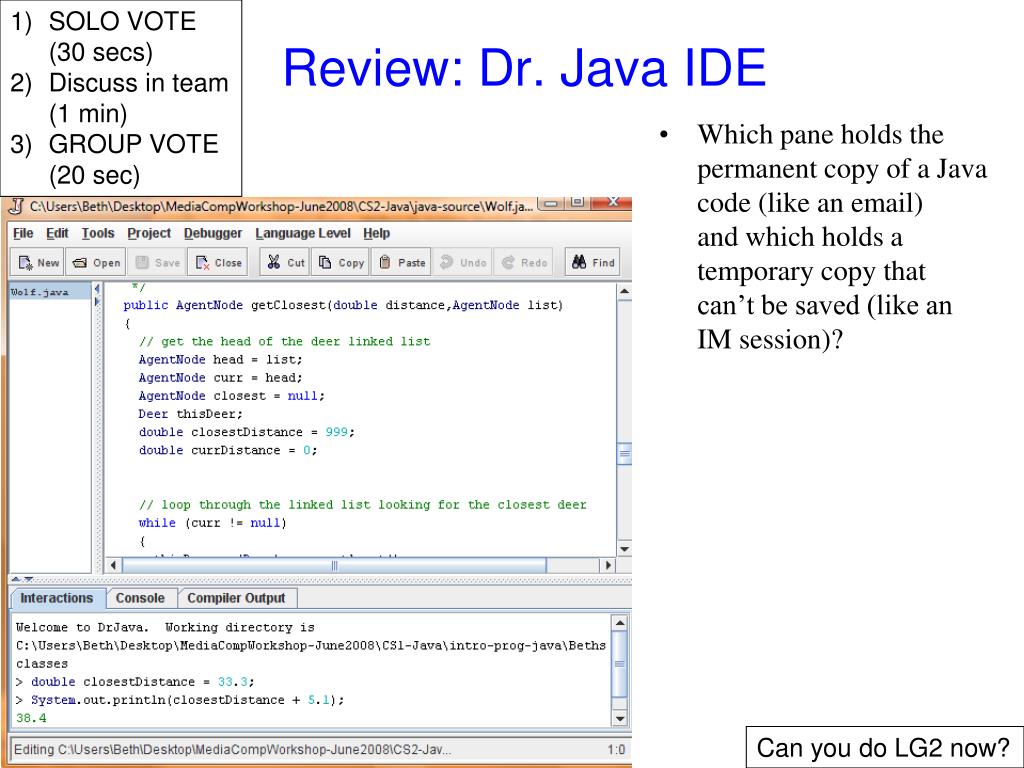
Task: Open the Language Level menu
Action: coord(303,233)
